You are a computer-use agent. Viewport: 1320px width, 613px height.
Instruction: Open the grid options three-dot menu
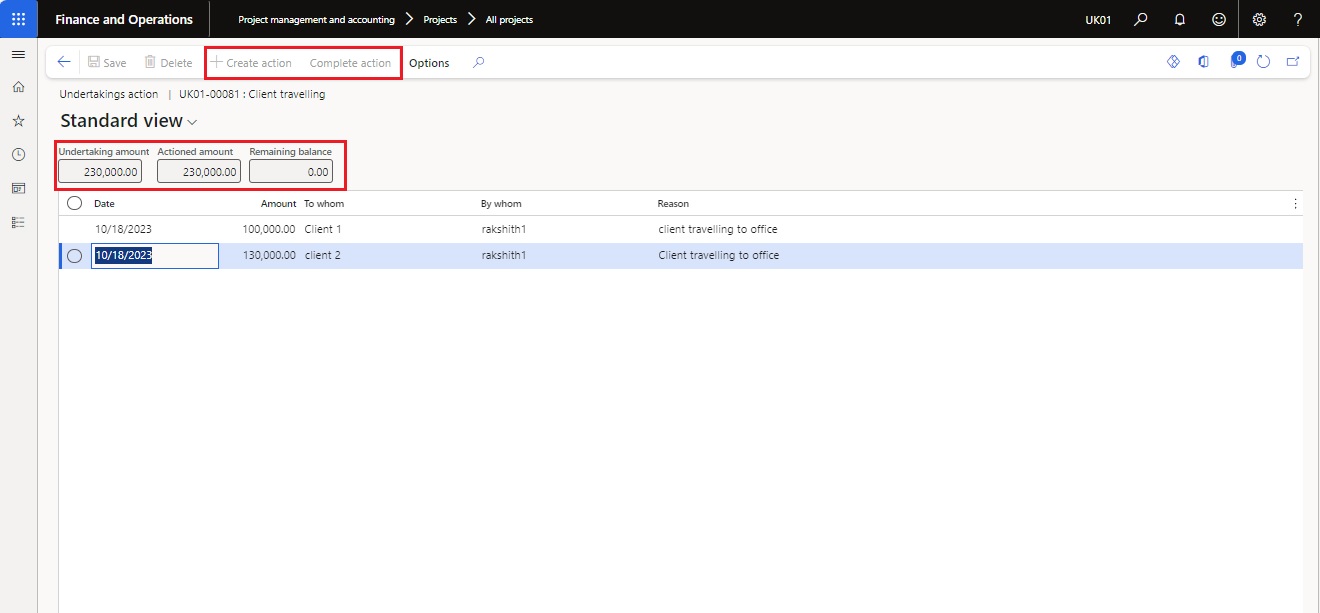coord(1295,203)
